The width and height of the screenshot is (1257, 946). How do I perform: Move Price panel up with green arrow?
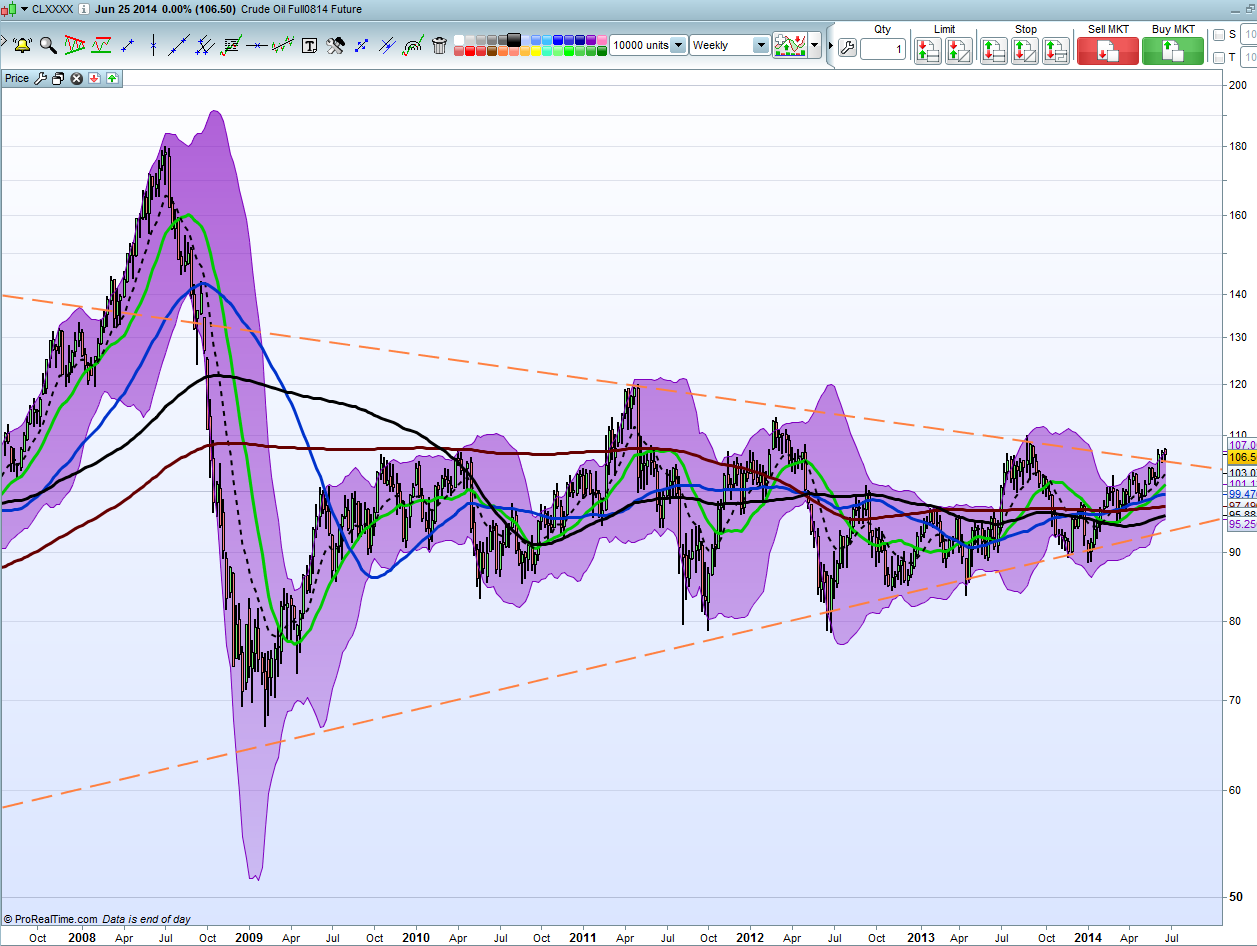[x=112, y=78]
